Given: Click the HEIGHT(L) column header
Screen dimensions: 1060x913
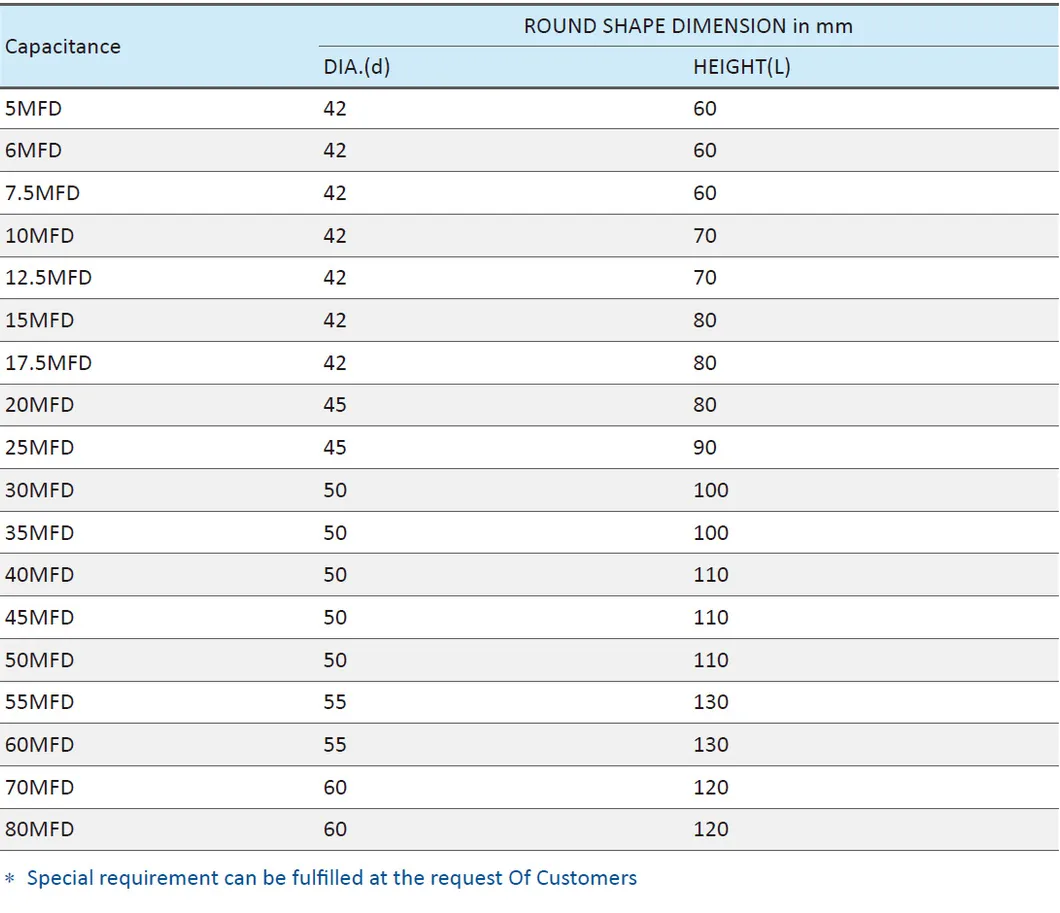Looking at the screenshot, I should [x=742, y=68].
